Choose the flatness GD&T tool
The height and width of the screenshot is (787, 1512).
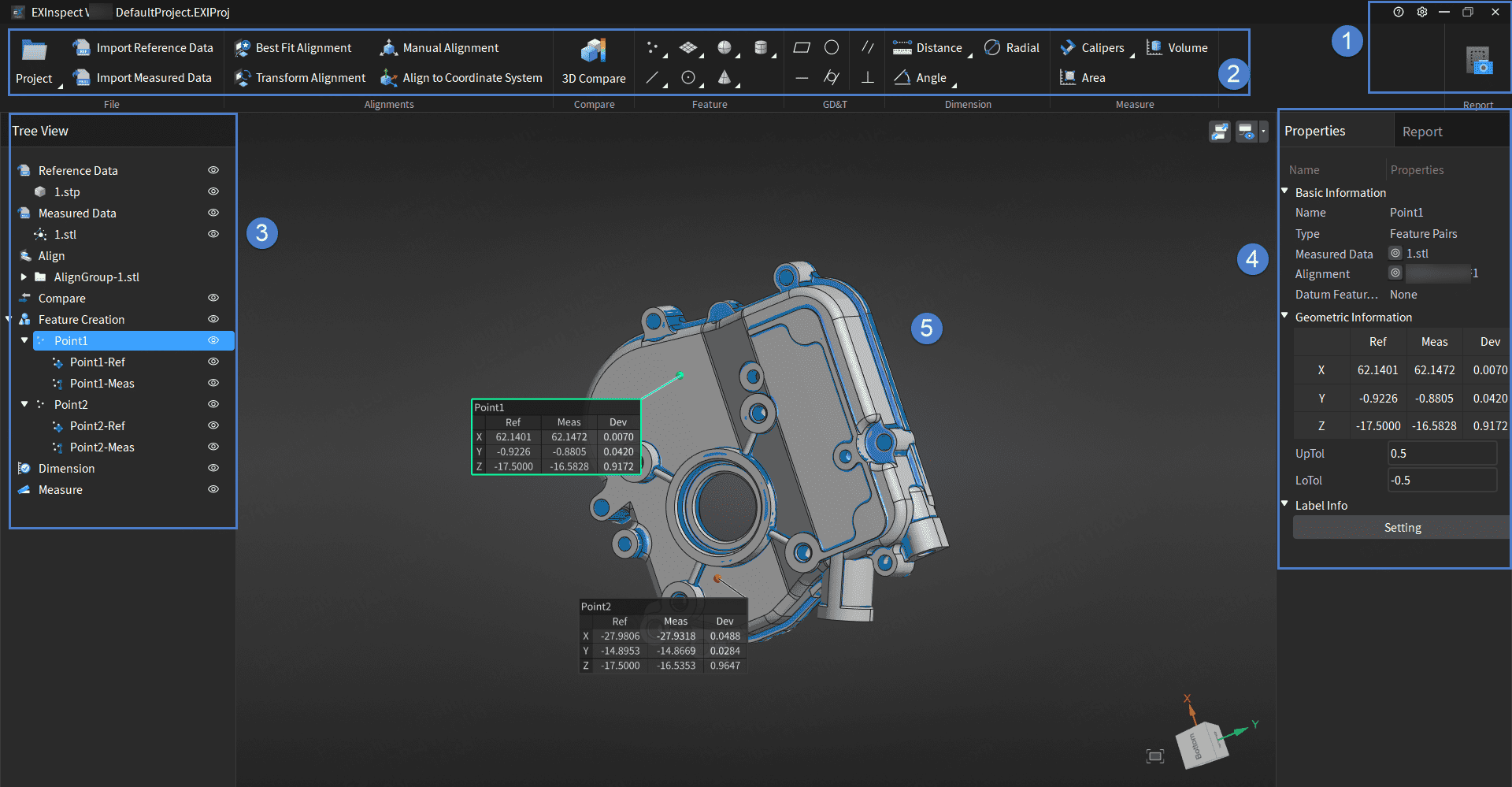(802, 48)
